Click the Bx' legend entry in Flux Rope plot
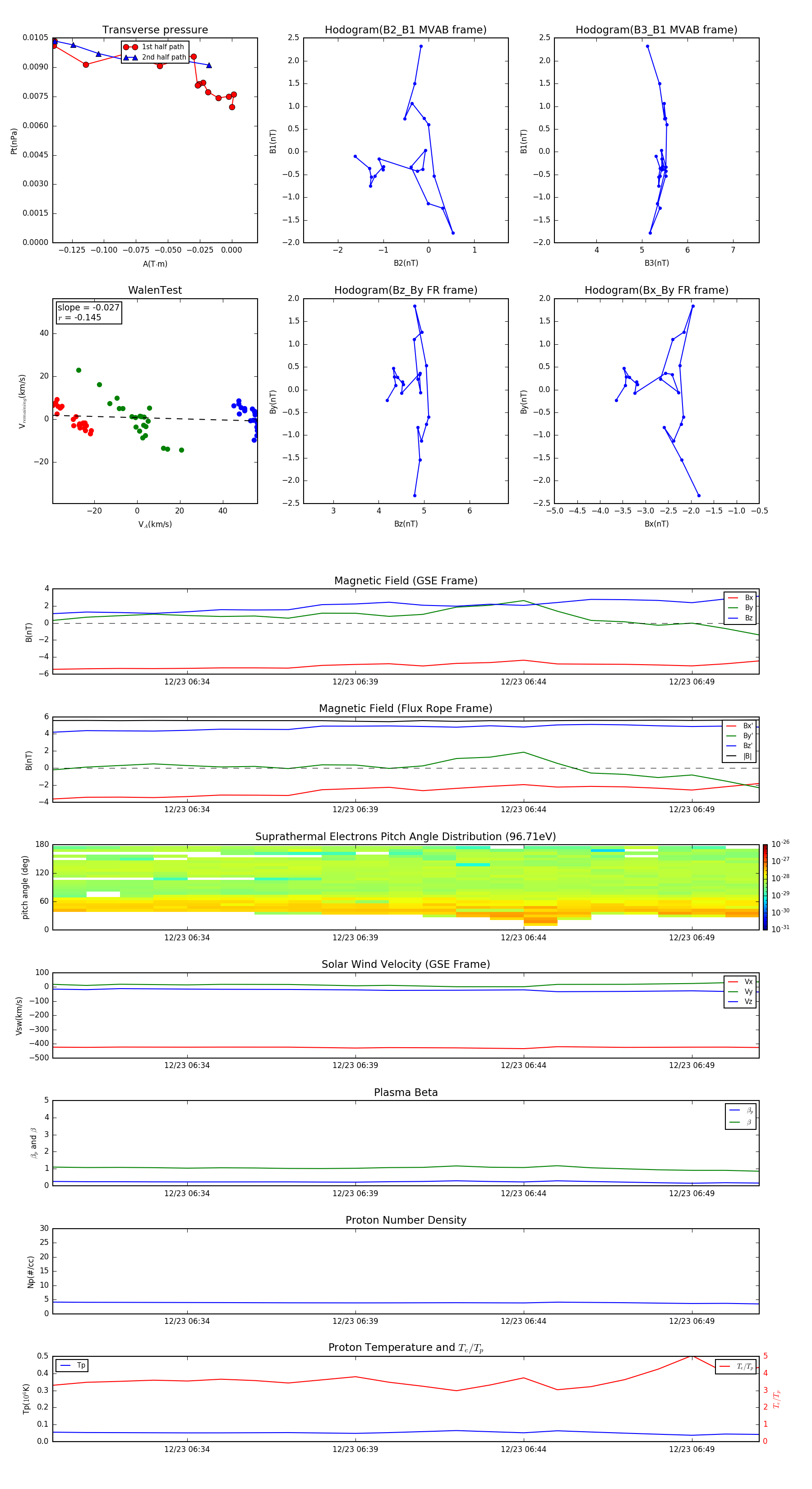 point(740,726)
